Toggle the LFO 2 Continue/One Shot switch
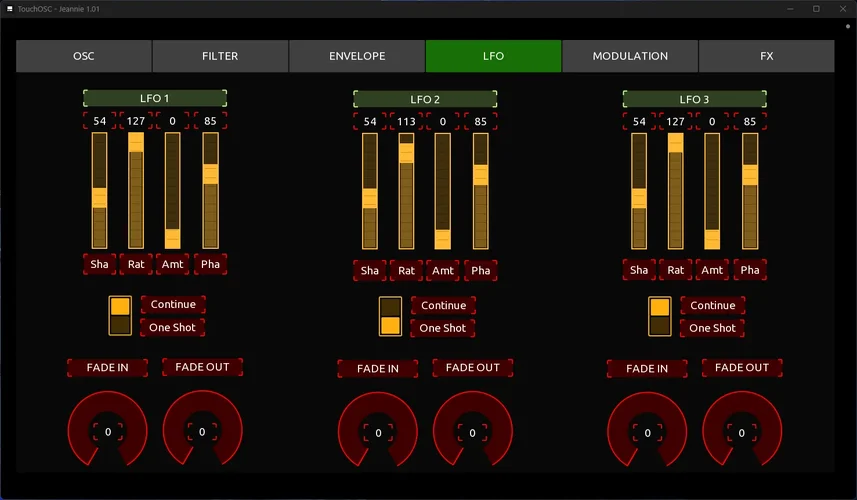 tap(390, 316)
